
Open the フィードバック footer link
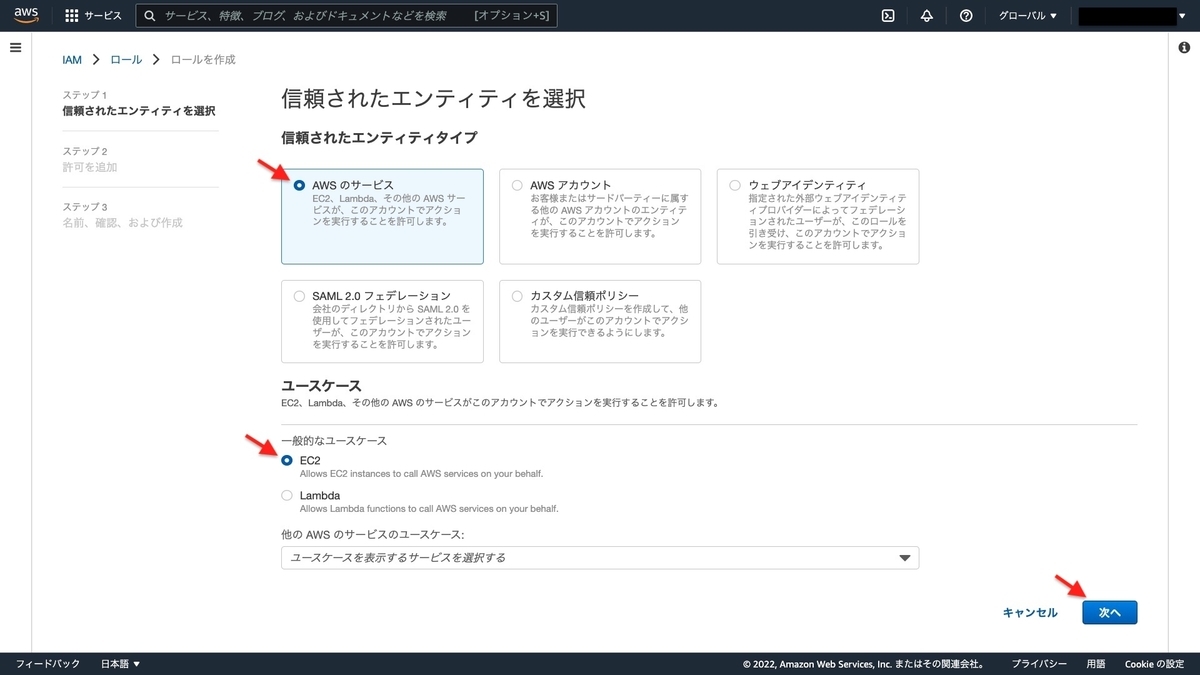tap(48, 664)
